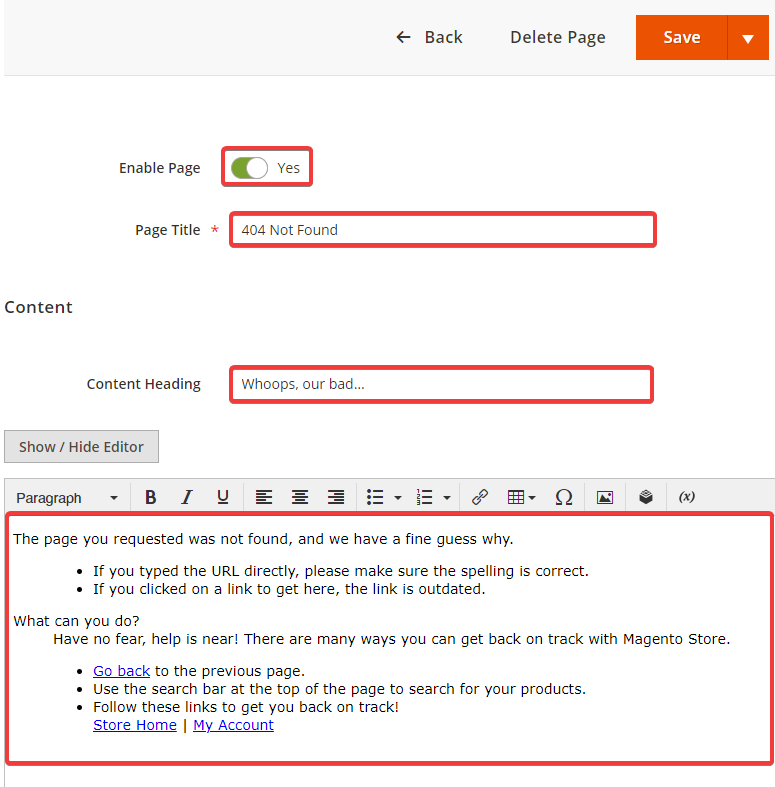775x787 pixels.
Task: Insert an image into the content
Action: pyautogui.click(x=605, y=497)
